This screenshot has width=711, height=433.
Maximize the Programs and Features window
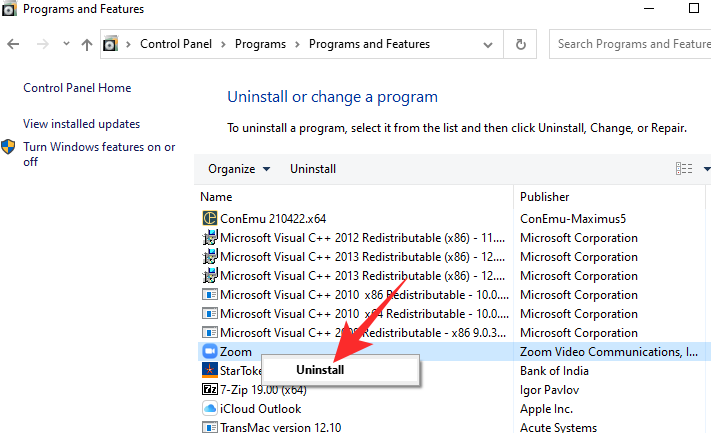pyautogui.click(x=693, y=8)
